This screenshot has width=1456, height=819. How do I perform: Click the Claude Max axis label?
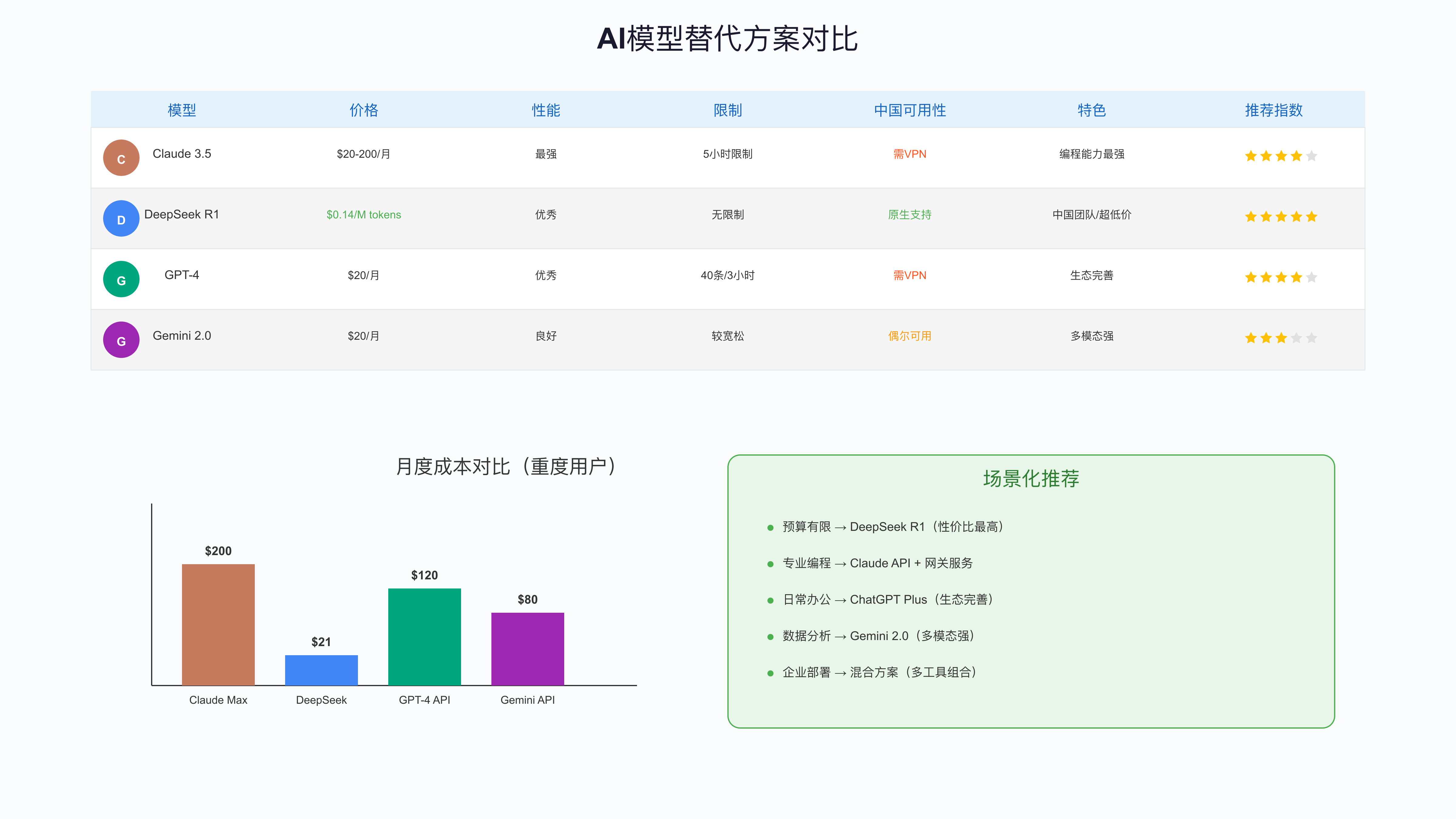click(x=218, y=700)
